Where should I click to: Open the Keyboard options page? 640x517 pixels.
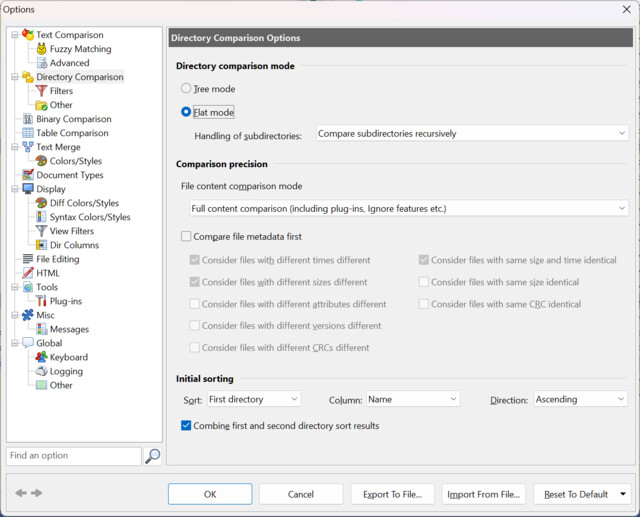69,357
